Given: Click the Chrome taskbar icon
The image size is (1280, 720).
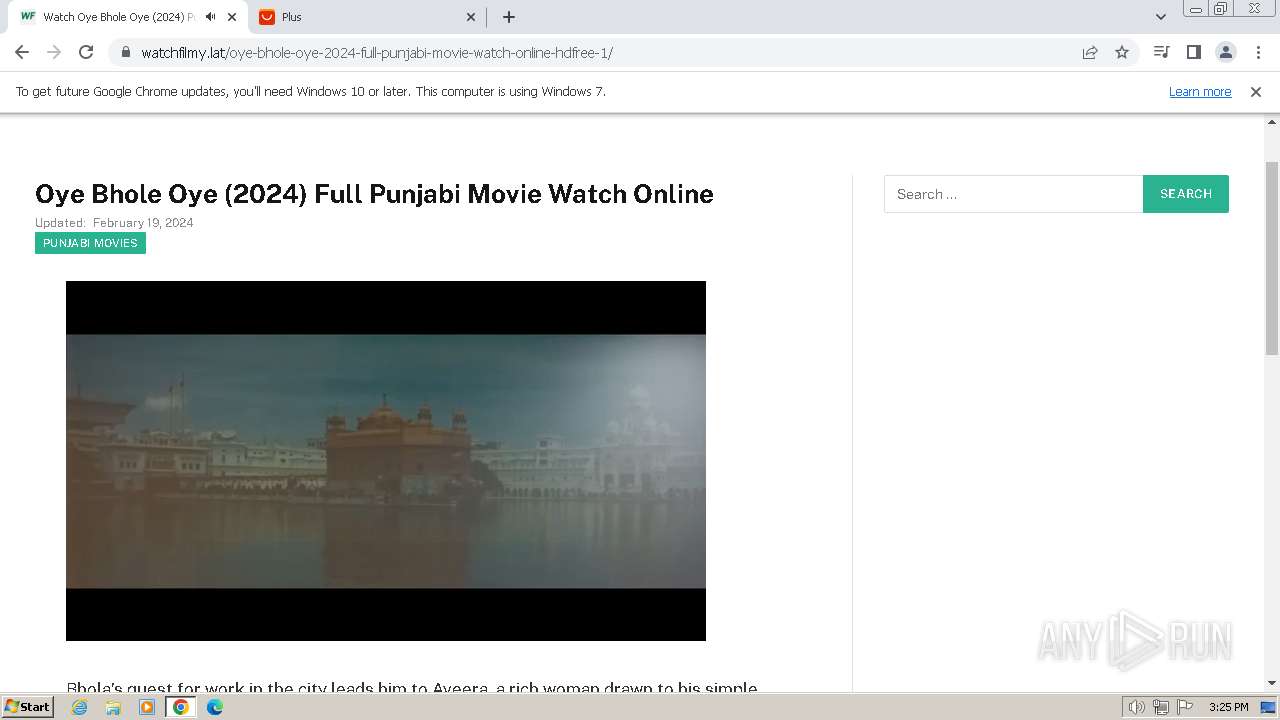Looking at the screenshot, I should click(181, 707).
